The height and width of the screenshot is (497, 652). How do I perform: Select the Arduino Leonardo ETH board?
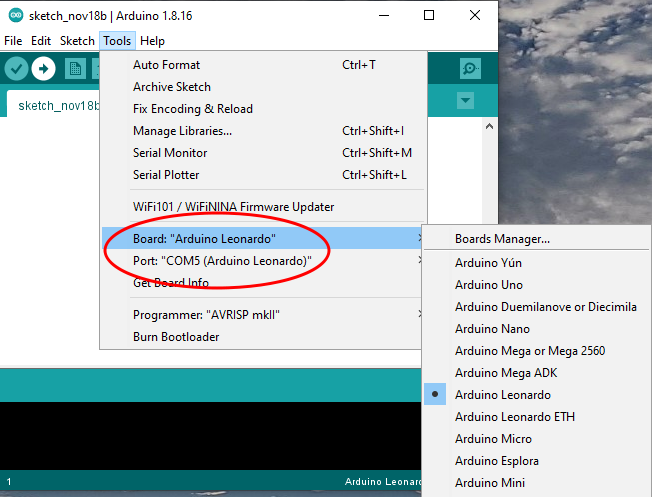[536, 417]
